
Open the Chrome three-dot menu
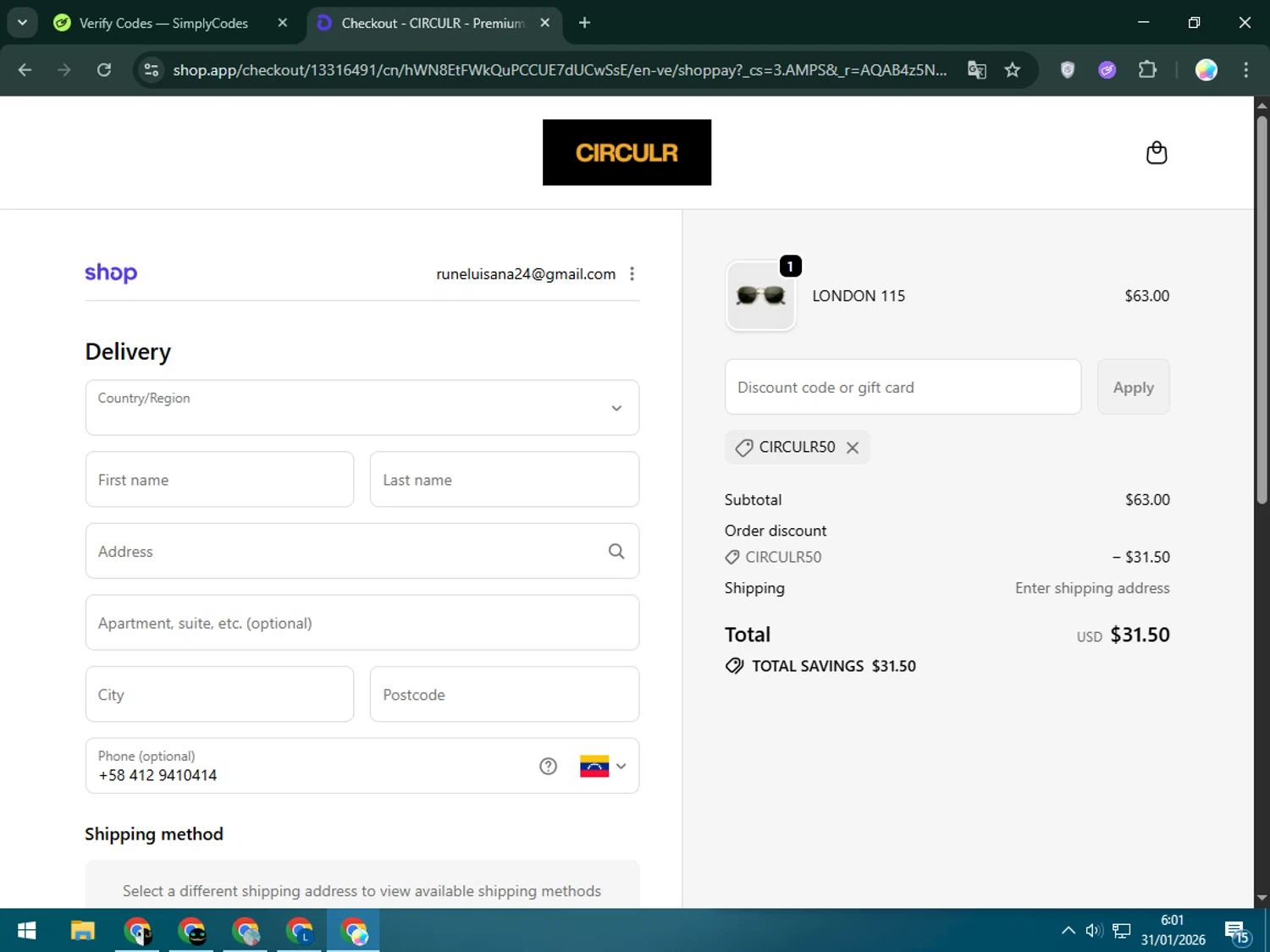pyautogui.click(x=1245, y=70)
